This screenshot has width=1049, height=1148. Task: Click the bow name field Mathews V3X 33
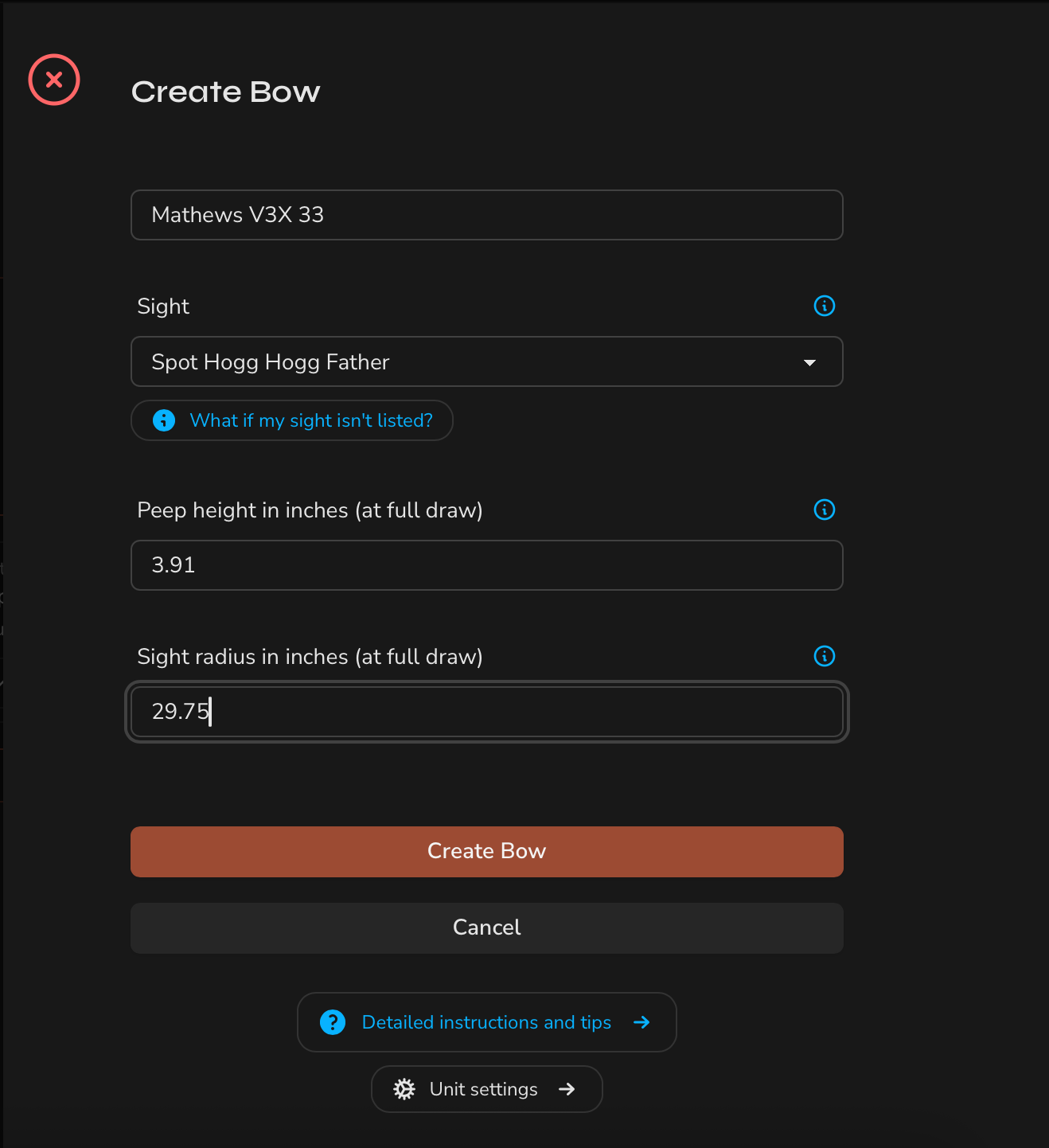pos(486,215)
